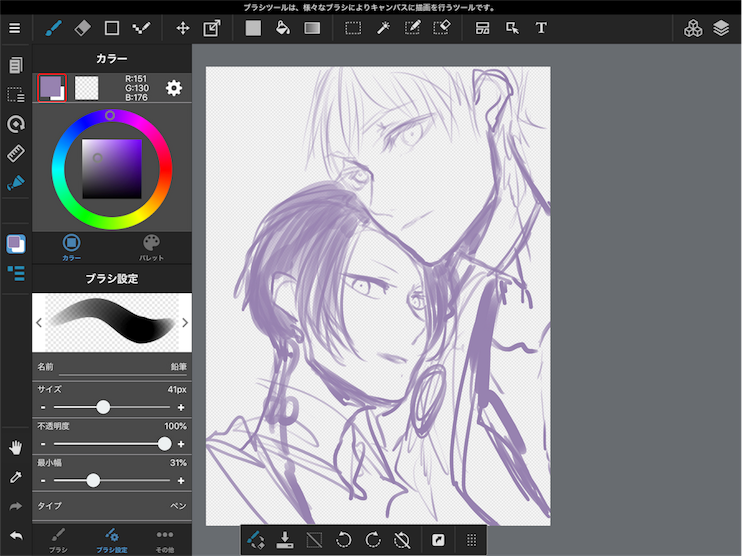Decrease サイズ with minus button
The height and width of the screenshot is (556, 742).
coord(43,407)
